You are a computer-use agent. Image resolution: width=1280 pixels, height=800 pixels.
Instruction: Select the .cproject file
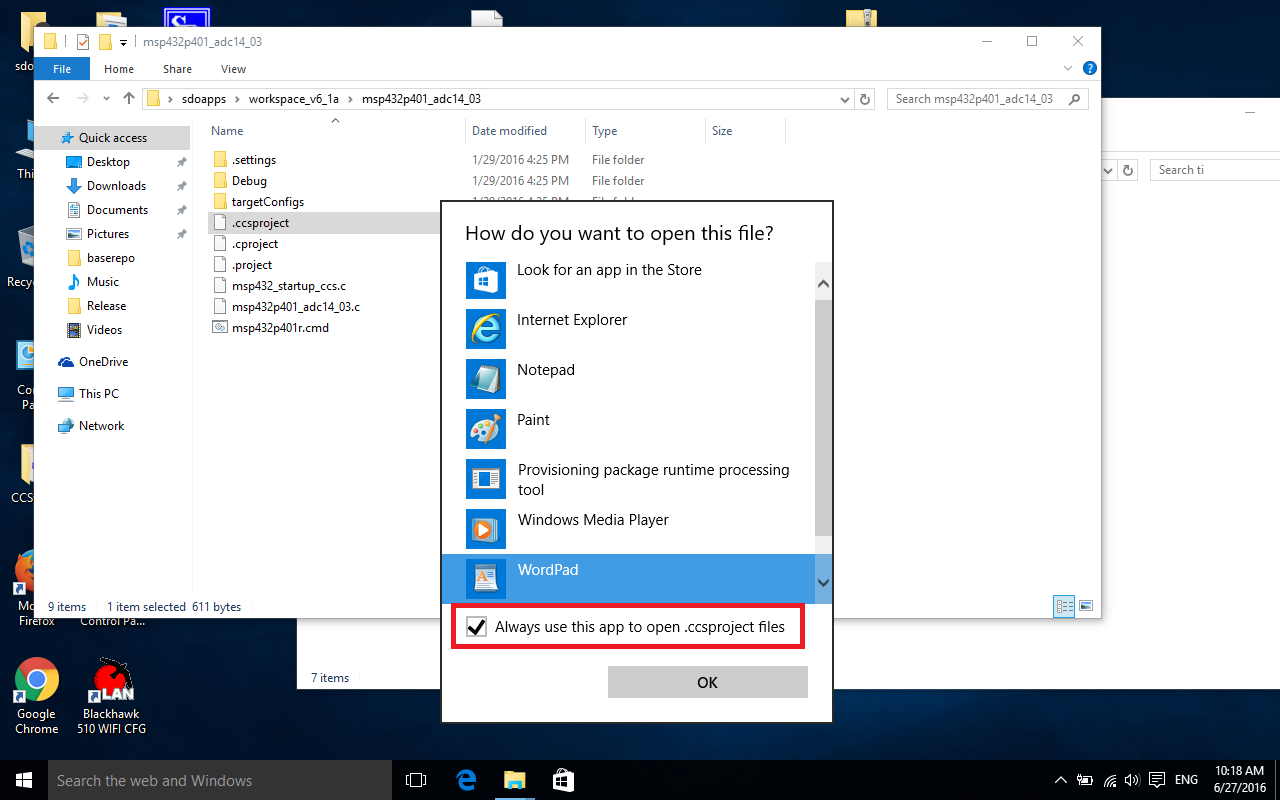click(254, 244)
